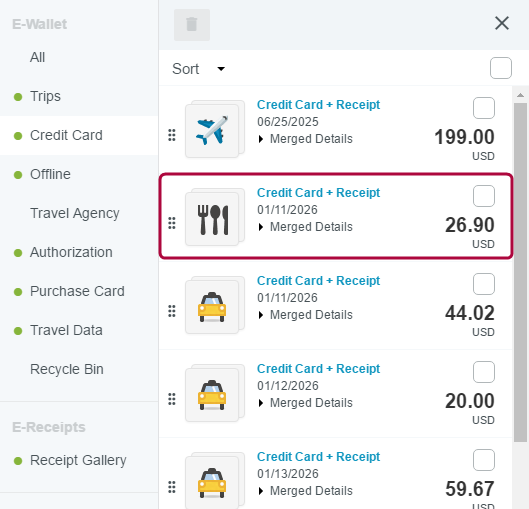Viewport: 529px width, 509px height.
Task: Grab the drag handle of the 26.90 item
Action: point(172,223)
